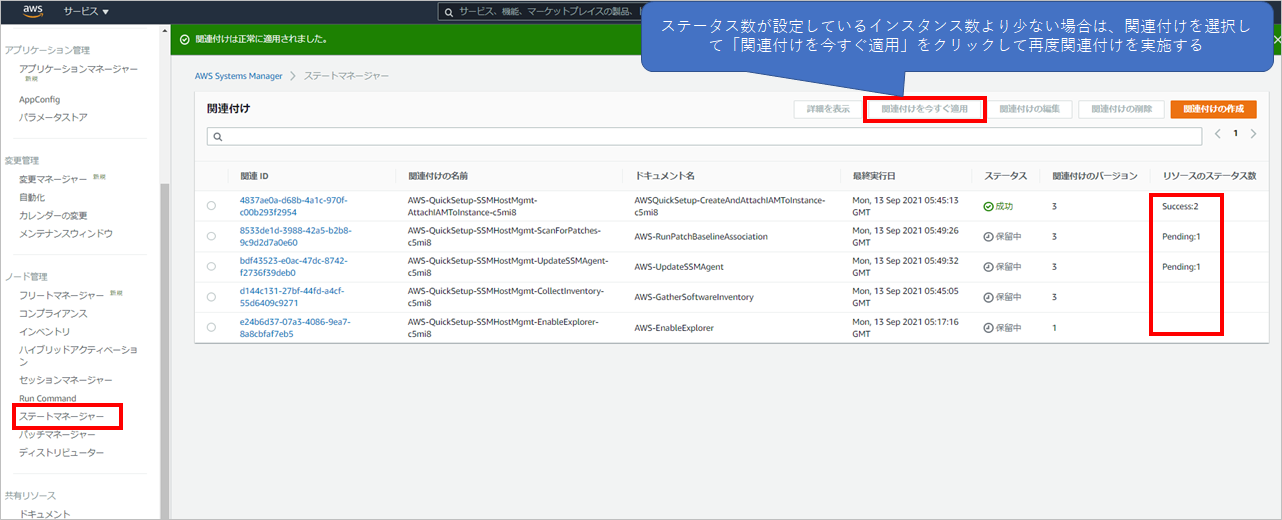
Task: Open ハイブリッドアクティベーション in sidebar
Action: [79, 355]
